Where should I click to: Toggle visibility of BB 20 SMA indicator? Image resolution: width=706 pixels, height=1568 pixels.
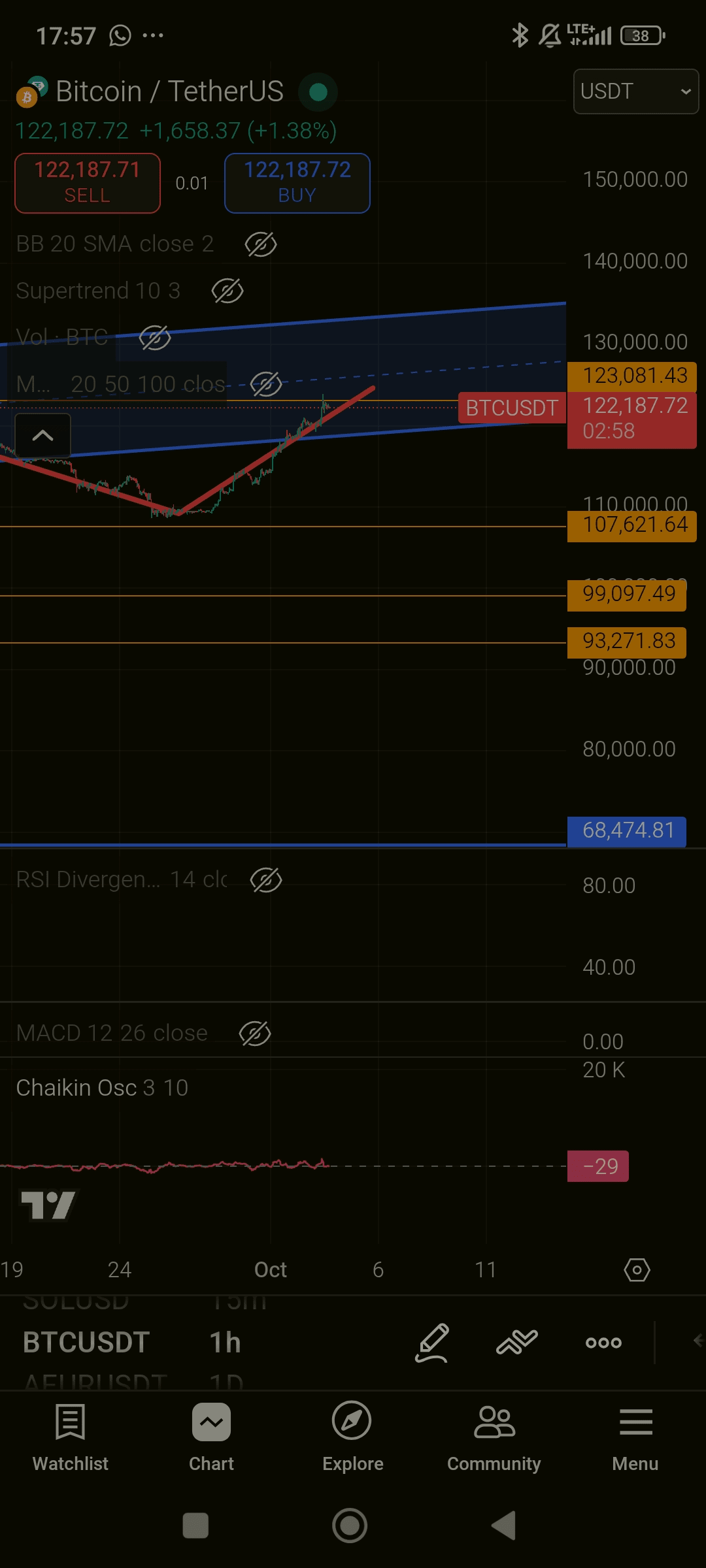pyautogui.click(x=261, y=244)
